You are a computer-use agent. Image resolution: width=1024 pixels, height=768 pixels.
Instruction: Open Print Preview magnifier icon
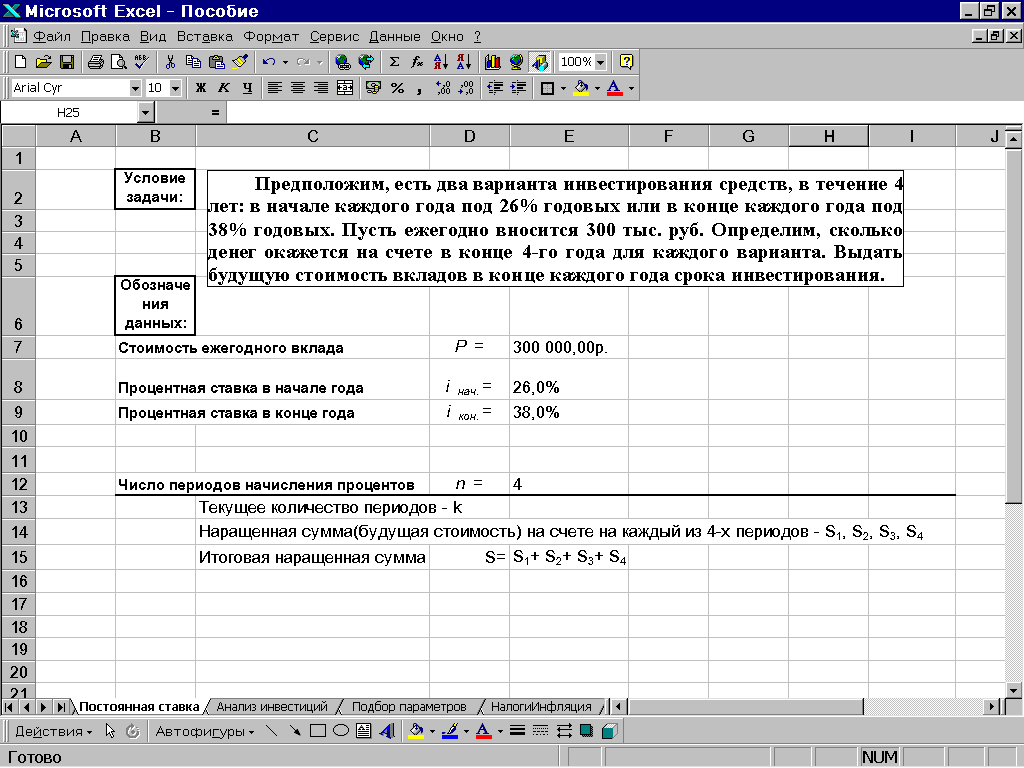click(x=119, y=62)
